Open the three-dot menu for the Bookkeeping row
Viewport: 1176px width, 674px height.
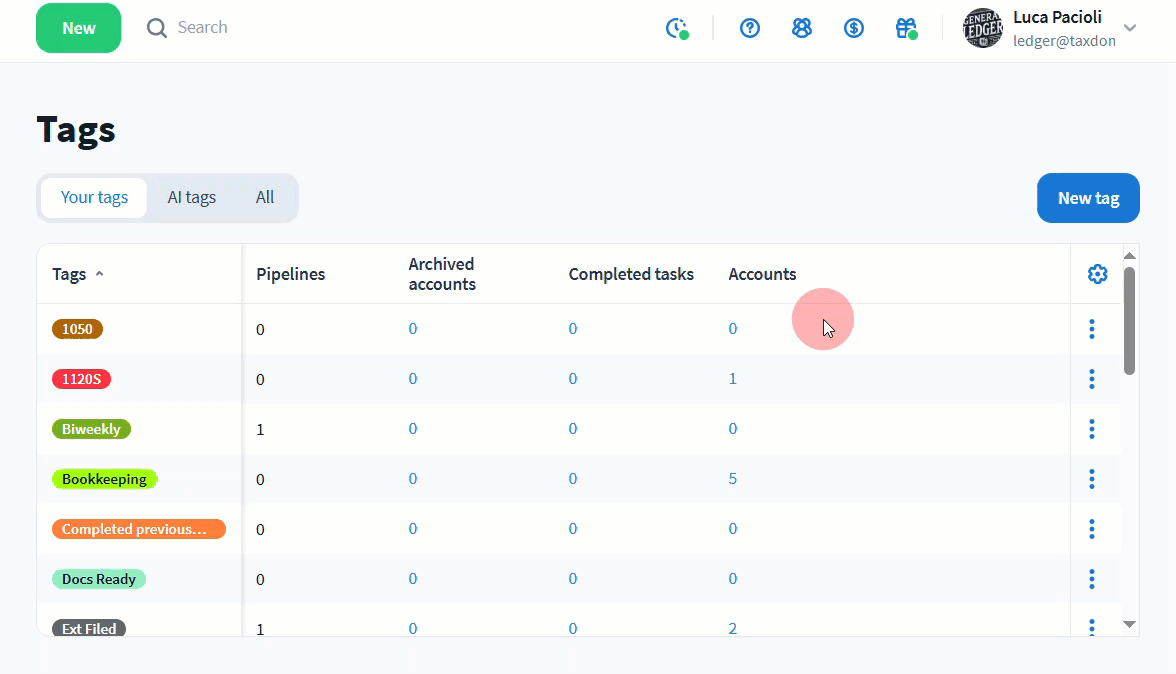point(1092,479)
